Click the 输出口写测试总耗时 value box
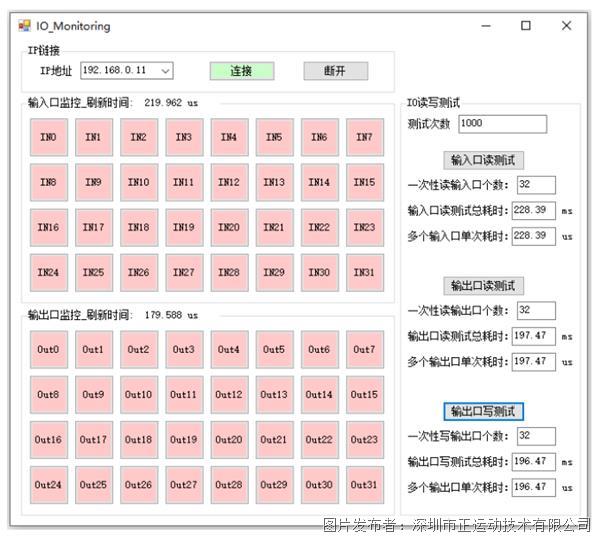600x540 pixels. 534,462
